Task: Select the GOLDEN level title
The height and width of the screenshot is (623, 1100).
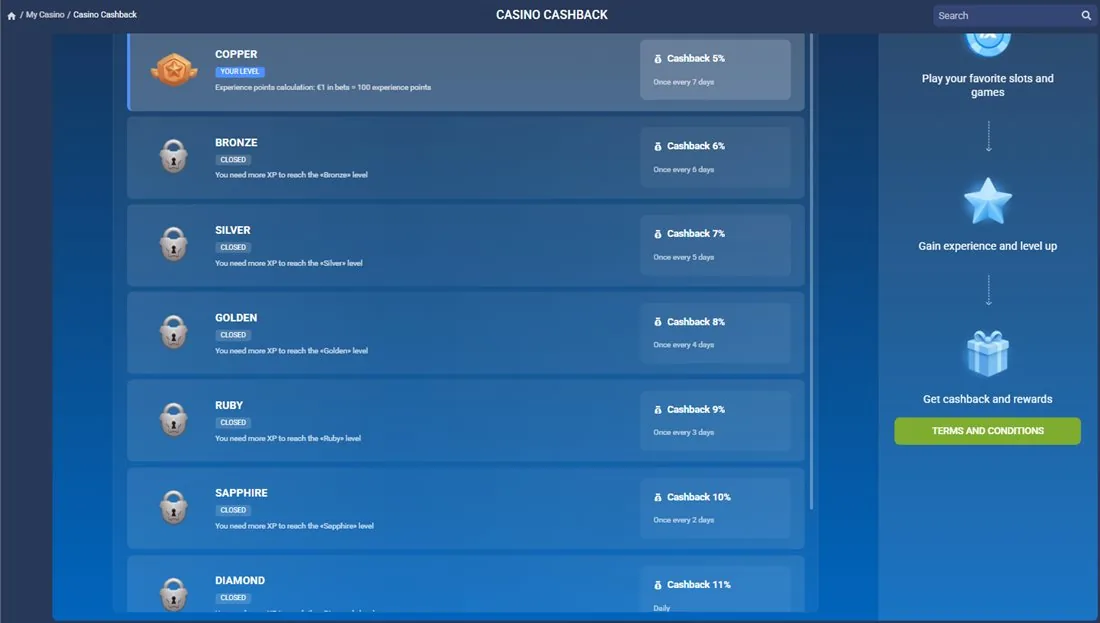Action: click(x=236, y=318)
